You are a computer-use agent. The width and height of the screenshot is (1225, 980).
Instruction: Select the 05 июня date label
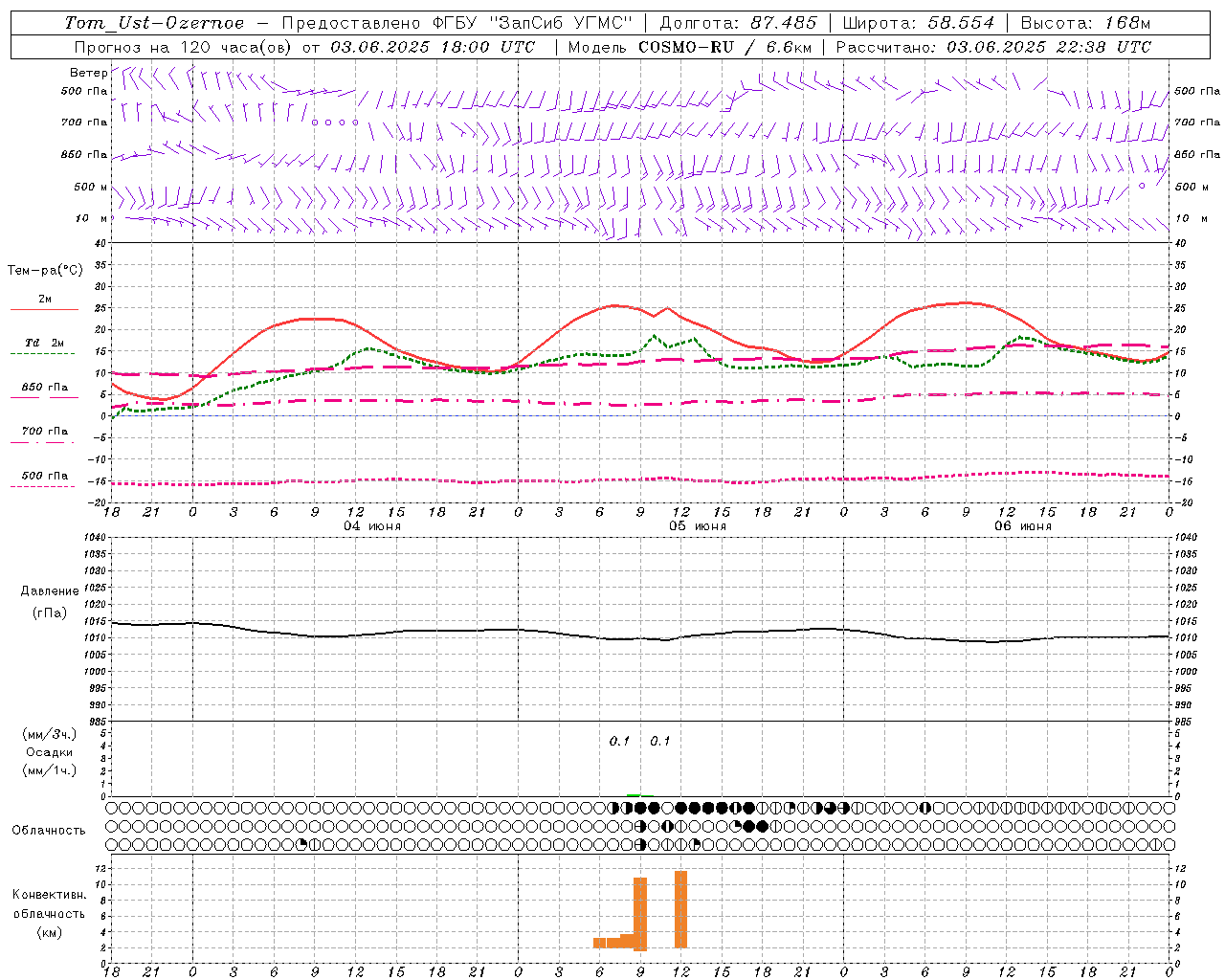(698, 526)
